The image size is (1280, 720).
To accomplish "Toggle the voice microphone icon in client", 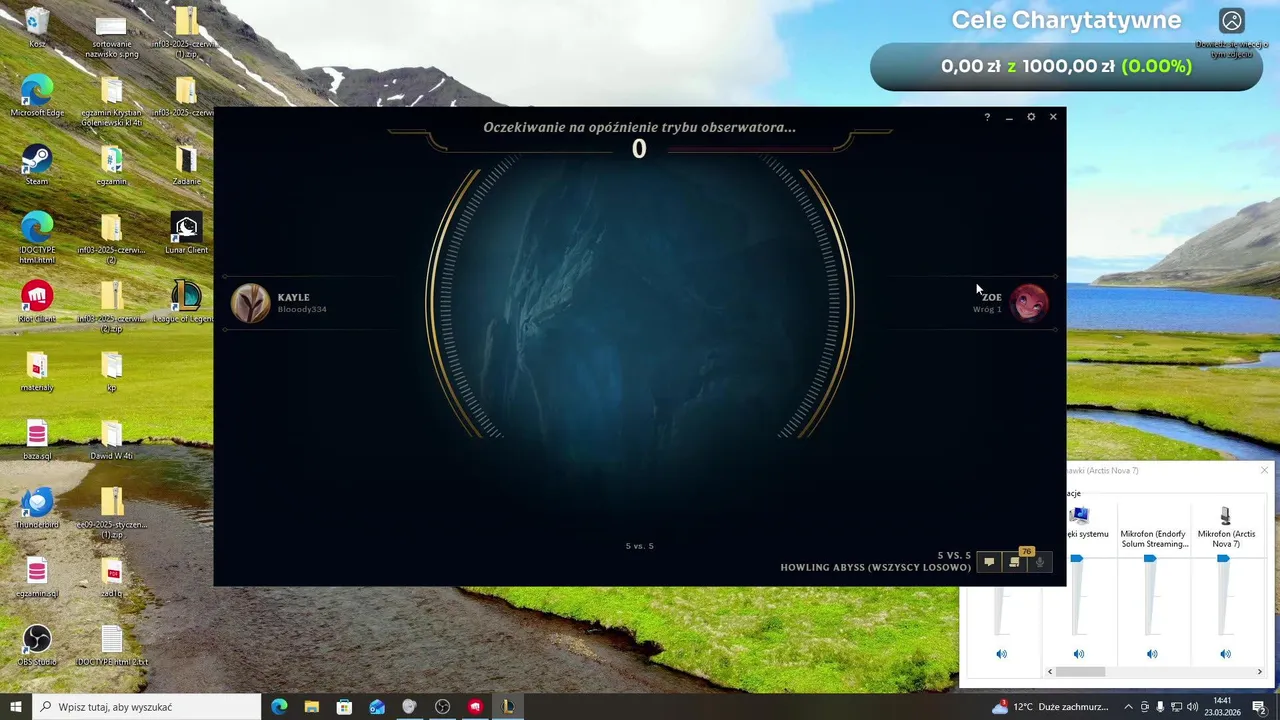I will click(x=1040, y=562).
